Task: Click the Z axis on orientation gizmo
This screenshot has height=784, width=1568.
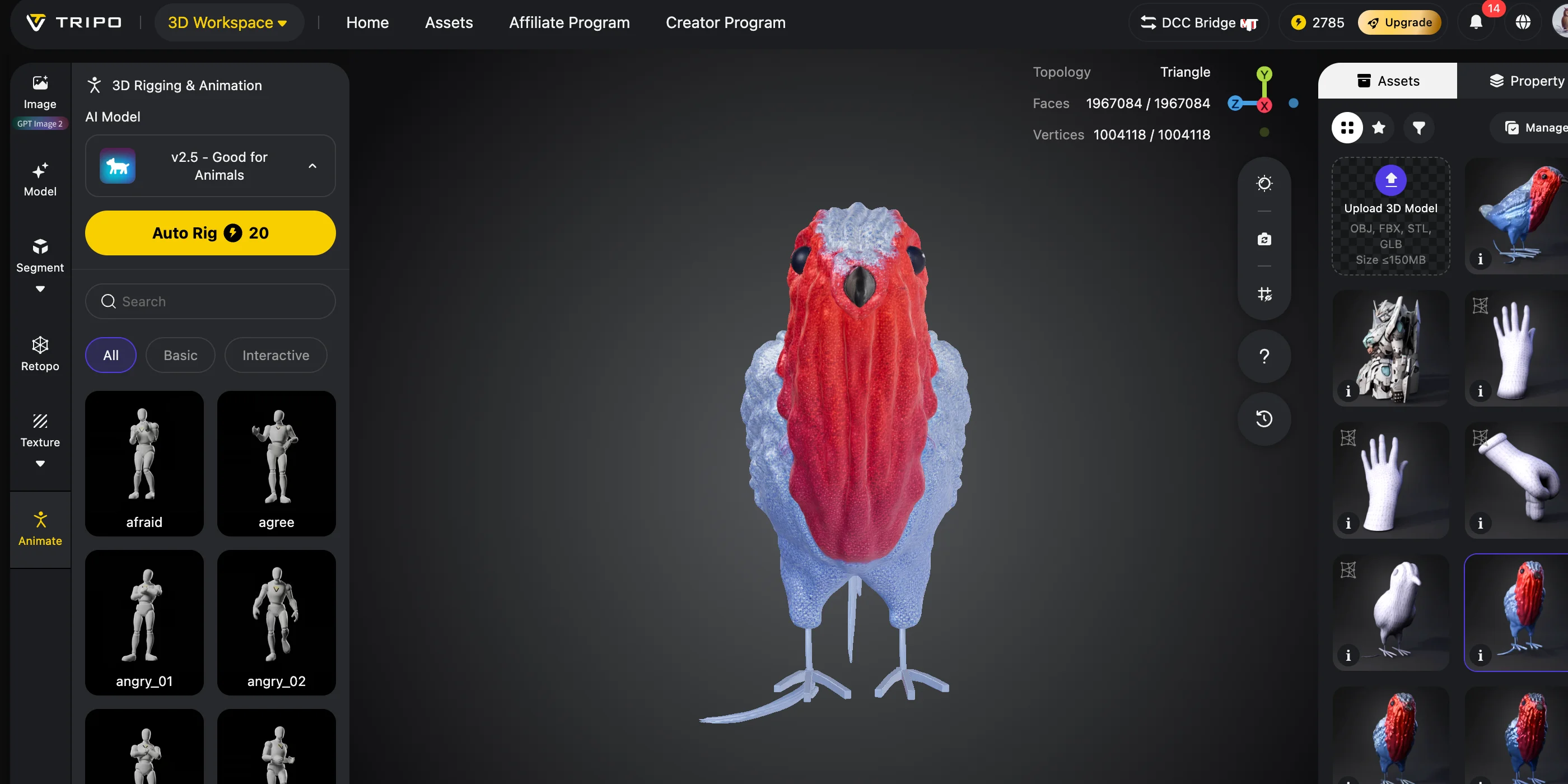Action: coord(1234,104)
